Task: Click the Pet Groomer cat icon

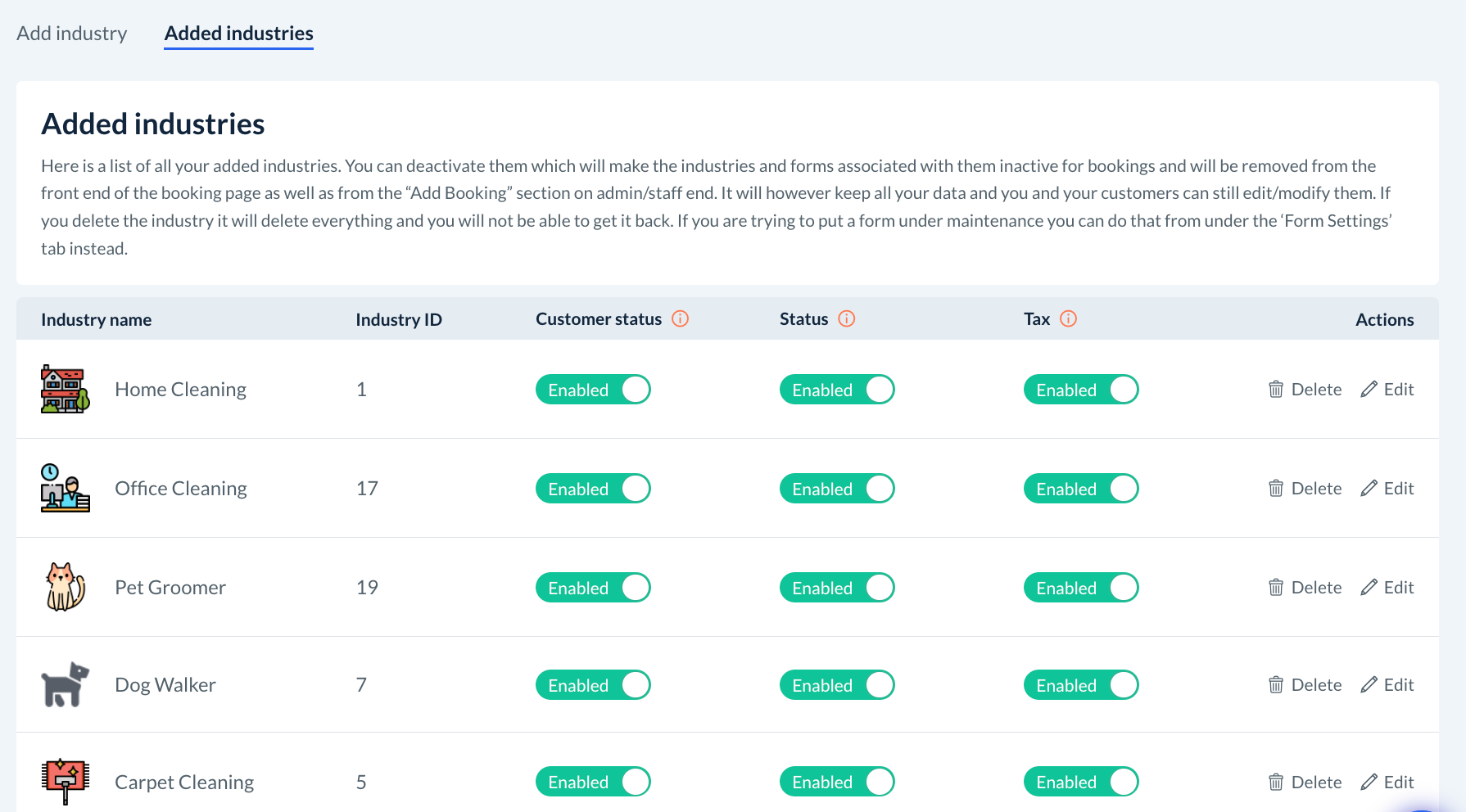Action: click(65, 587)
